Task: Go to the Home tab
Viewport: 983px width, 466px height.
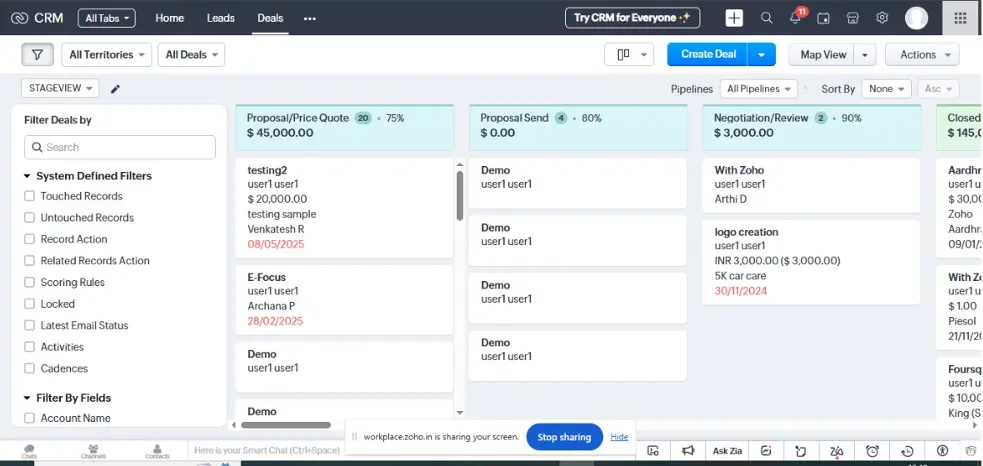Action: [x=169, y=18]
